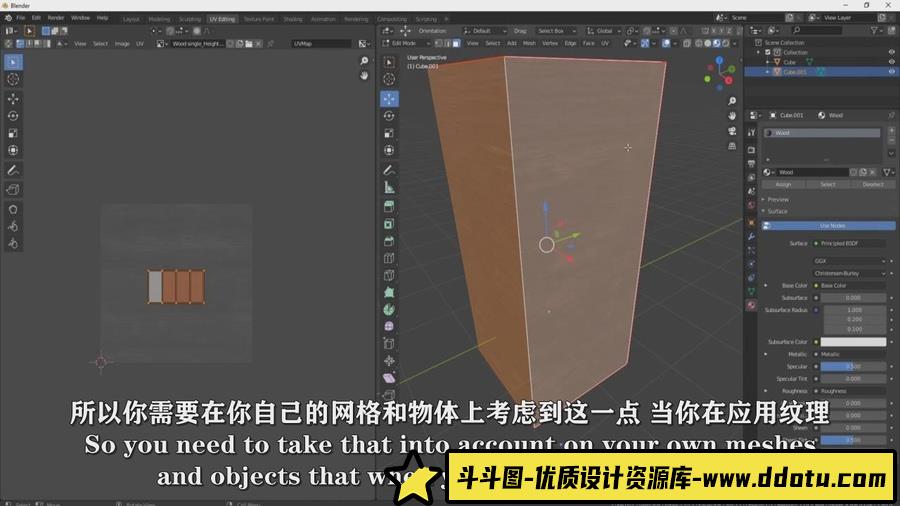Select the Wood material slot in list

(x=822, y=133)
